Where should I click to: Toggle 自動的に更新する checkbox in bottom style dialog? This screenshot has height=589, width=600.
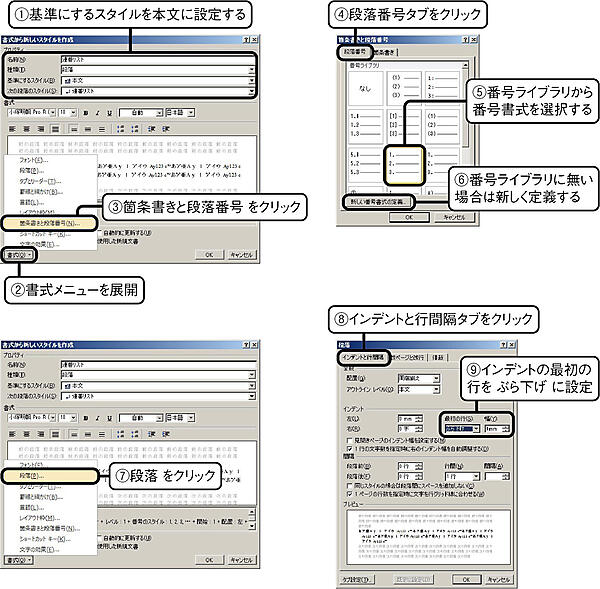[100, 538]
